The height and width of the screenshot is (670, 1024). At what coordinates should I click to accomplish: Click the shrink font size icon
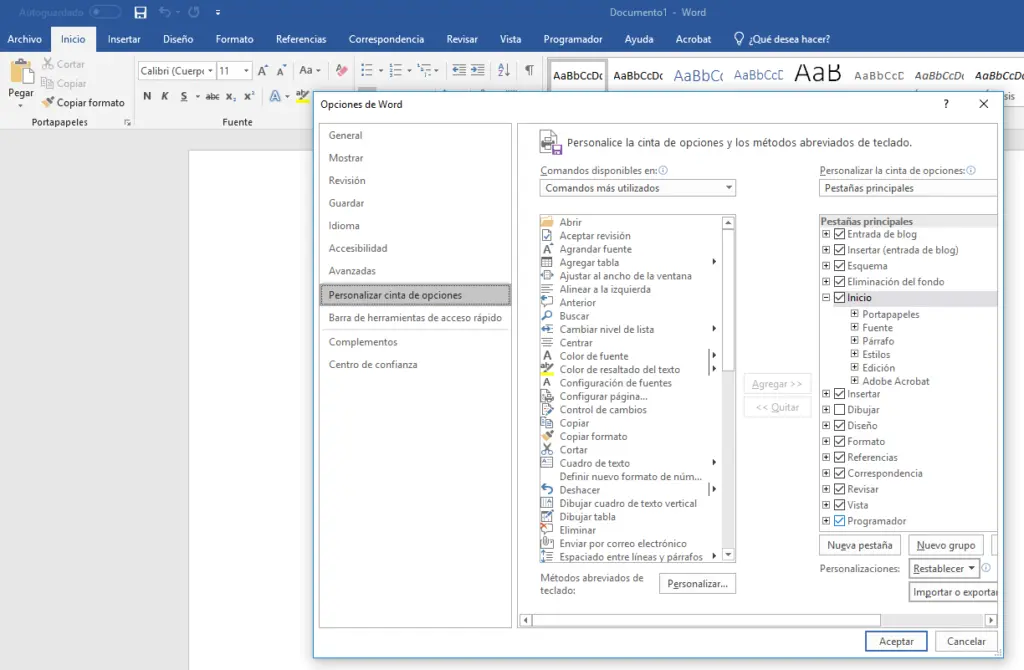coord(281,71)
